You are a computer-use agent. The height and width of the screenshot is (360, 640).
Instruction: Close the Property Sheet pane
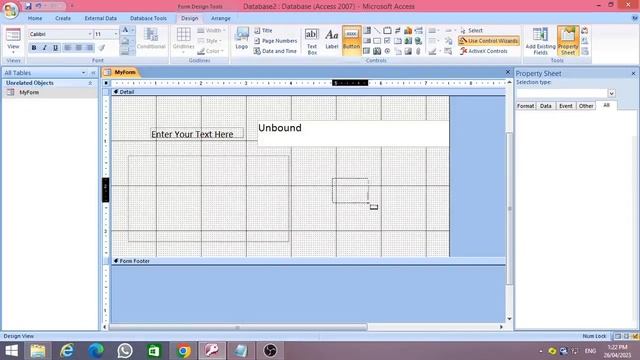click(x=633, y=73)
